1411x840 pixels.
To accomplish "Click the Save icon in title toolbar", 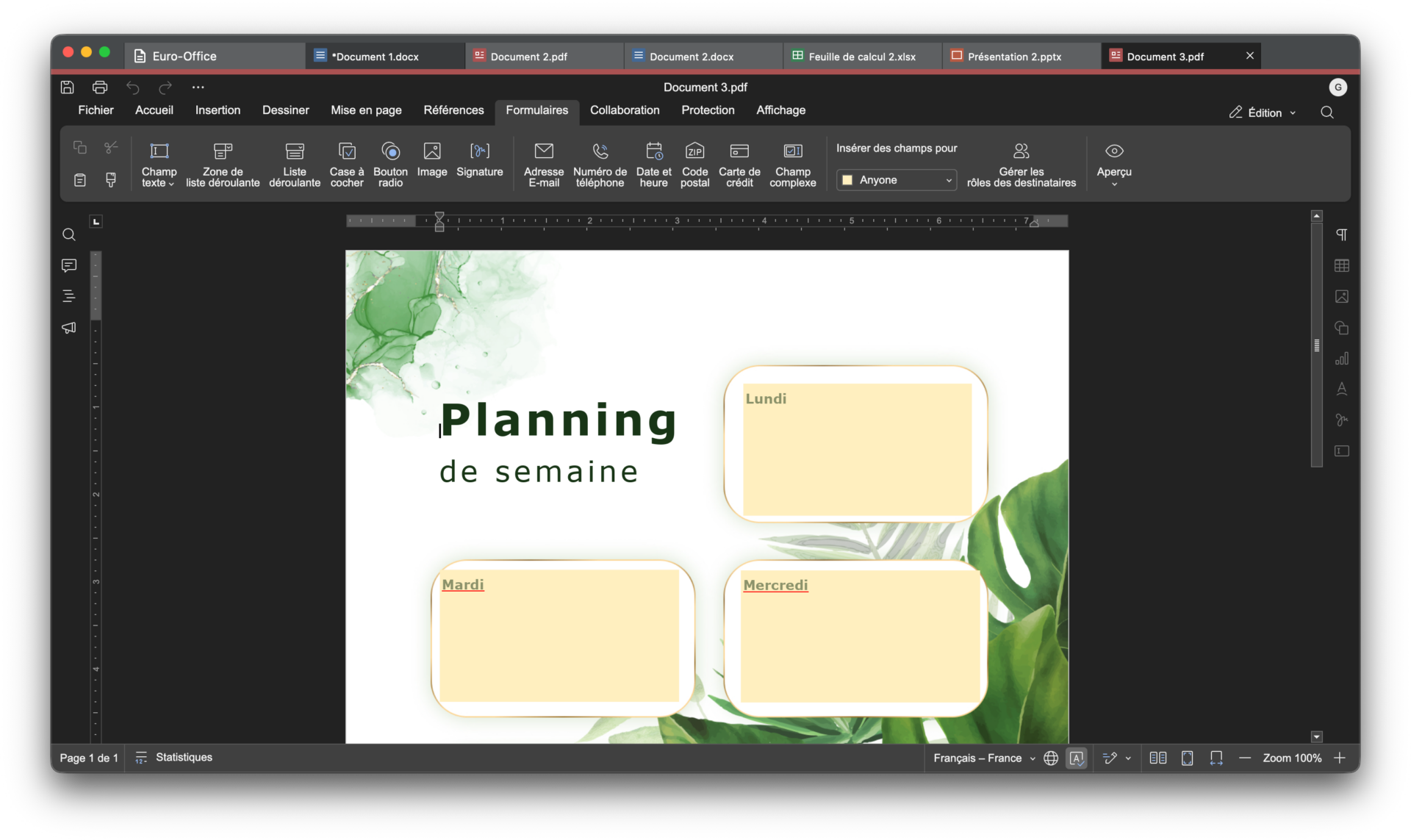I will point(67,87).
